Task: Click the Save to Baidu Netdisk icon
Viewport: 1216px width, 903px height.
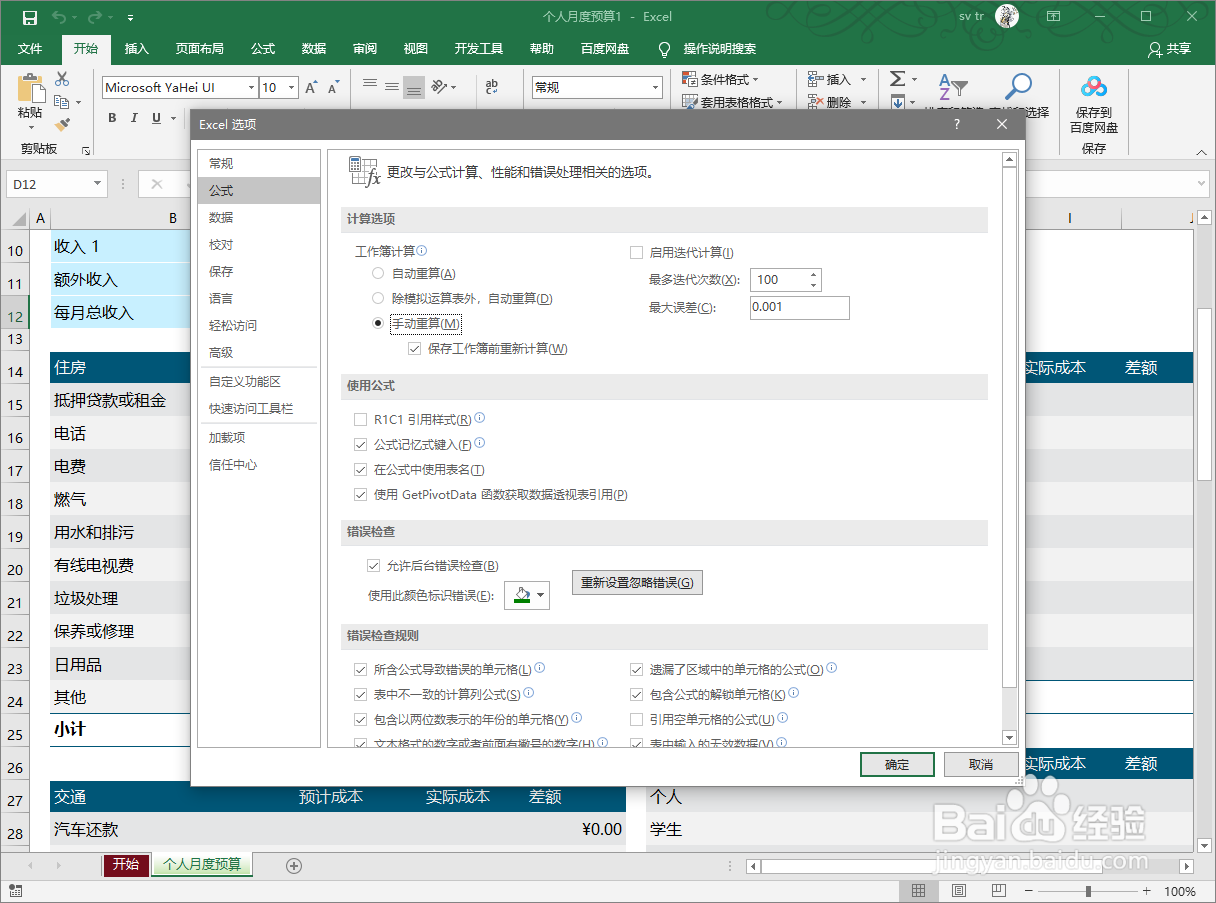Action: (x=1094, y=88)
